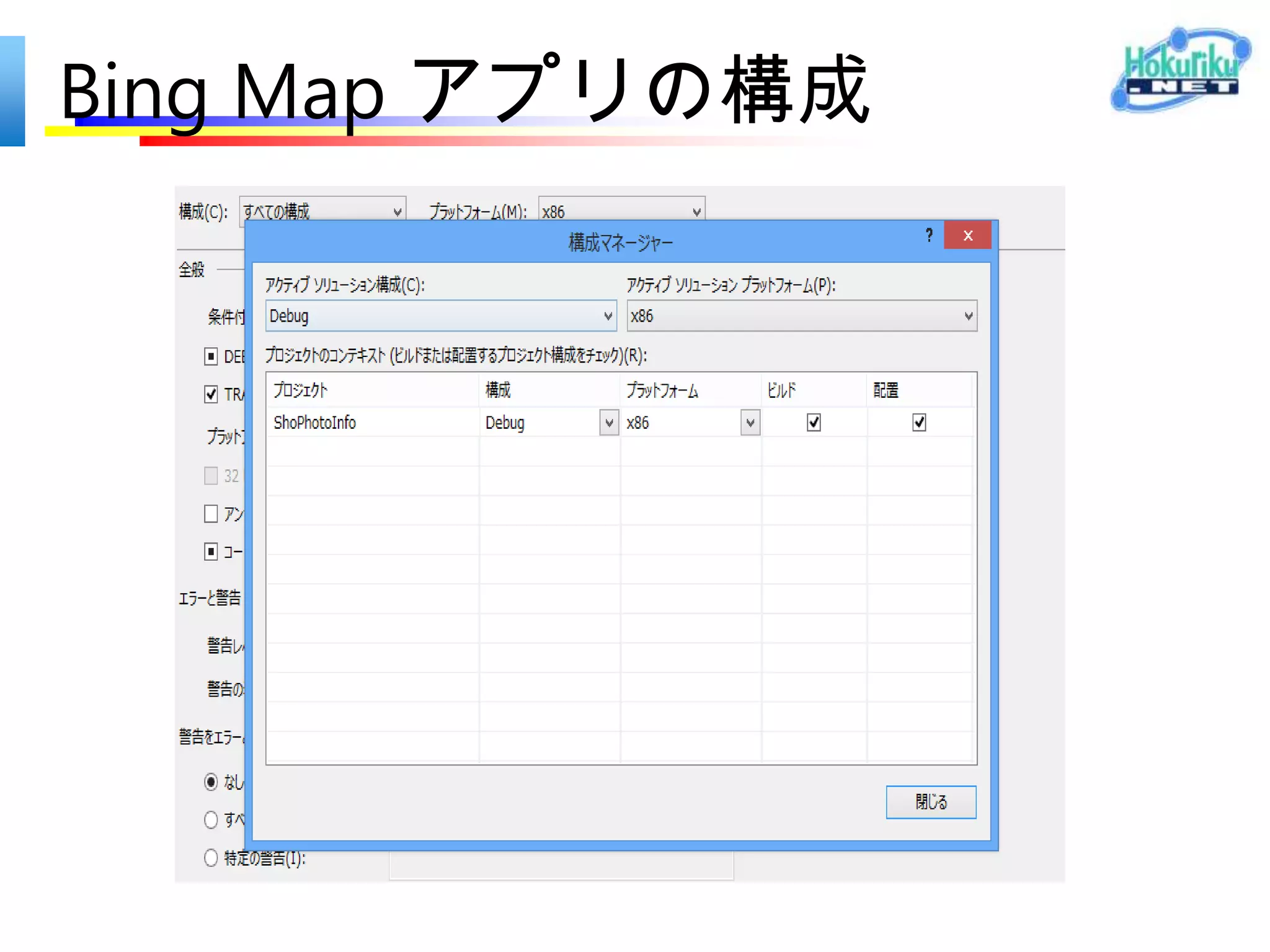The image size is (1270, 952).
Task: Click the ビルド column header
Action: (814, 390)
